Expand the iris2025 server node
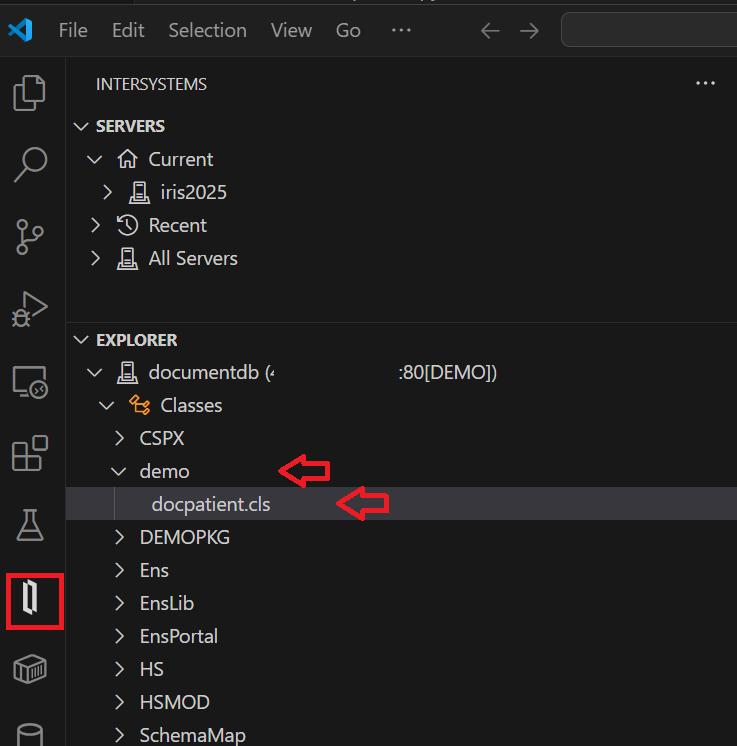This screenshot has width=737, height=746. pyautogui.click(x=108, y=192)
